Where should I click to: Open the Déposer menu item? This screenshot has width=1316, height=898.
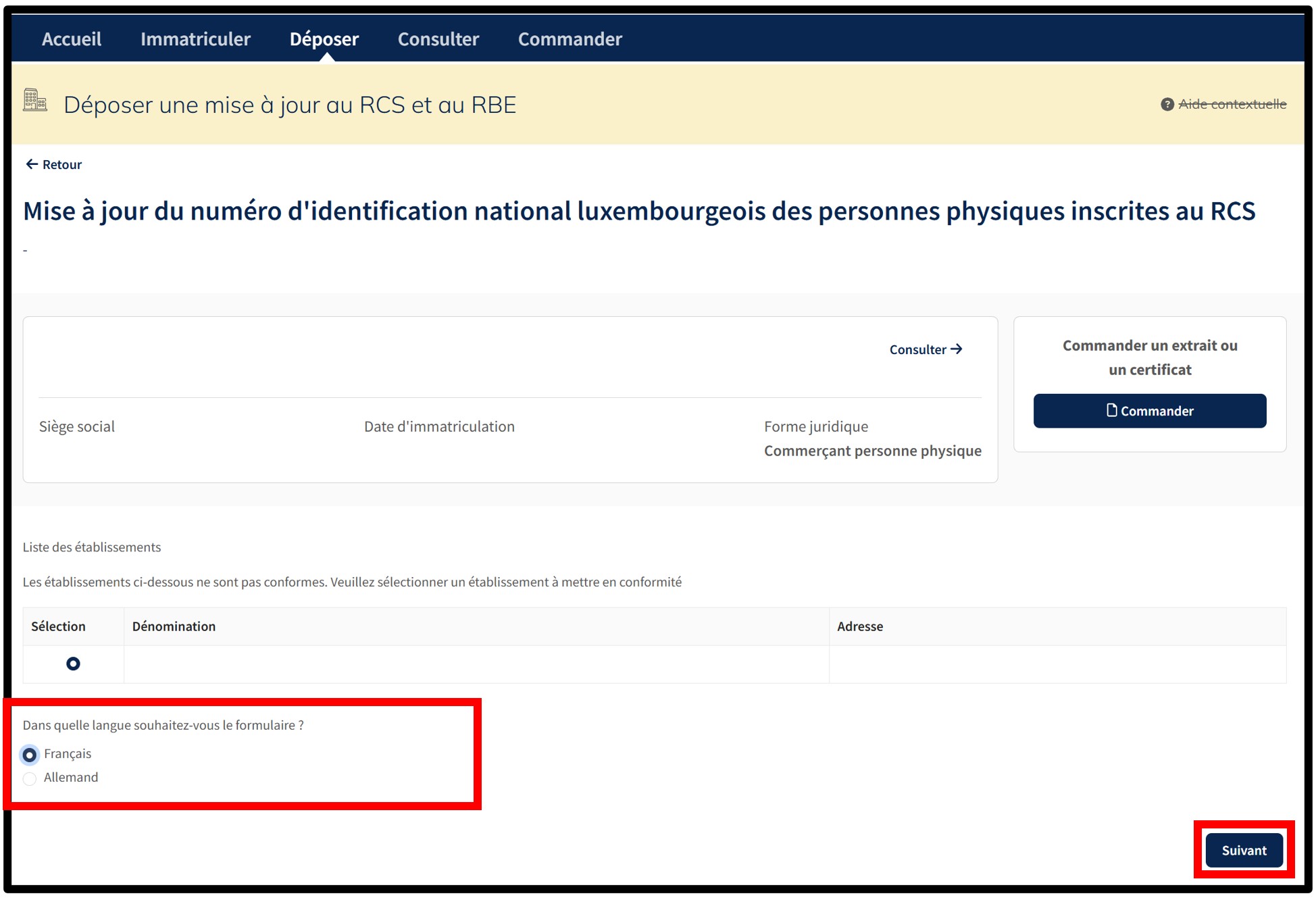[324, 39]
